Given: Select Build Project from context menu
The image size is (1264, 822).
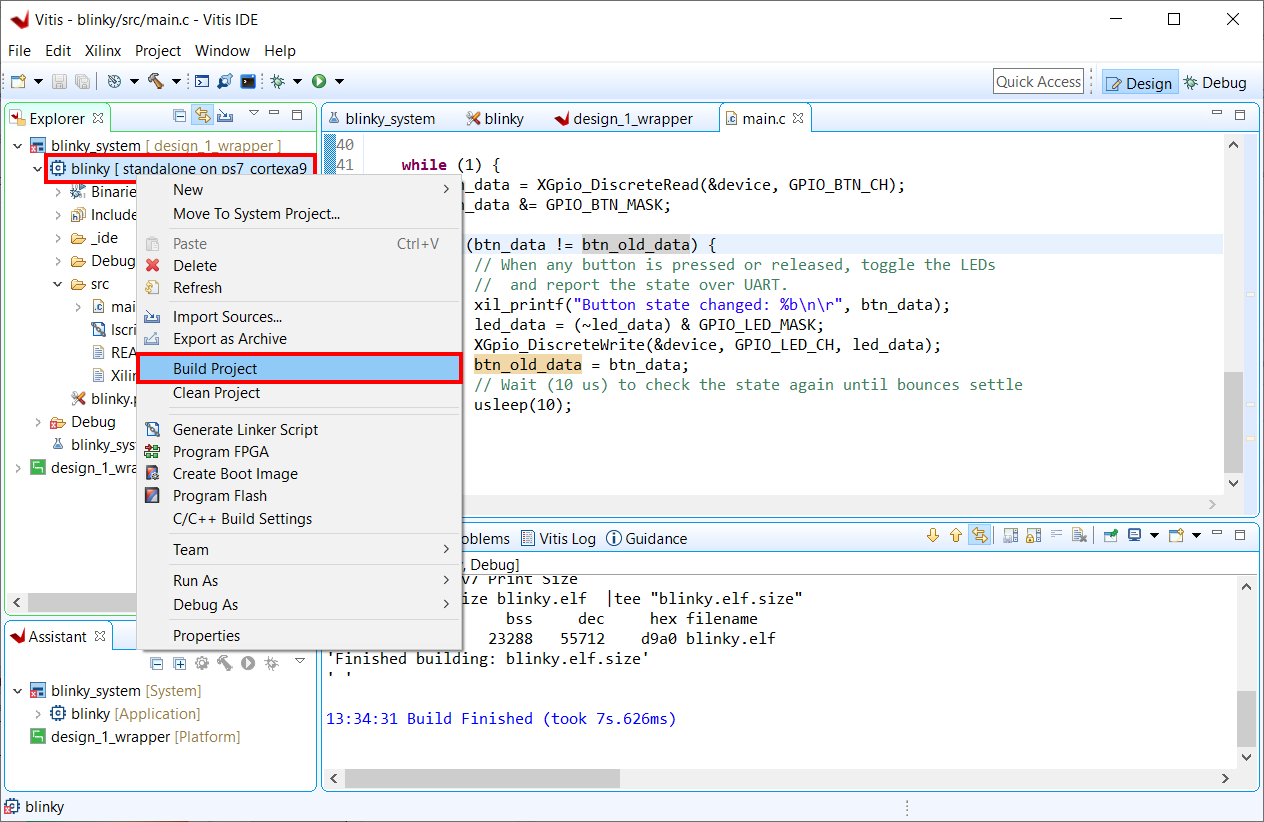Looking at the screenshot, I should (299, 369).
